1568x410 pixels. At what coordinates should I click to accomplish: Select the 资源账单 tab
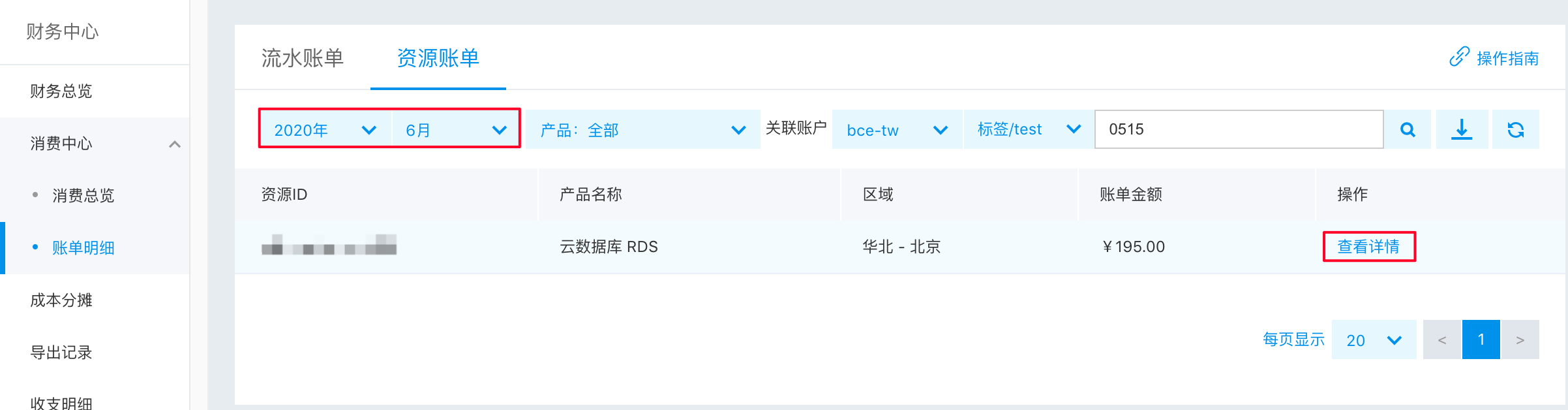[438, 57]
